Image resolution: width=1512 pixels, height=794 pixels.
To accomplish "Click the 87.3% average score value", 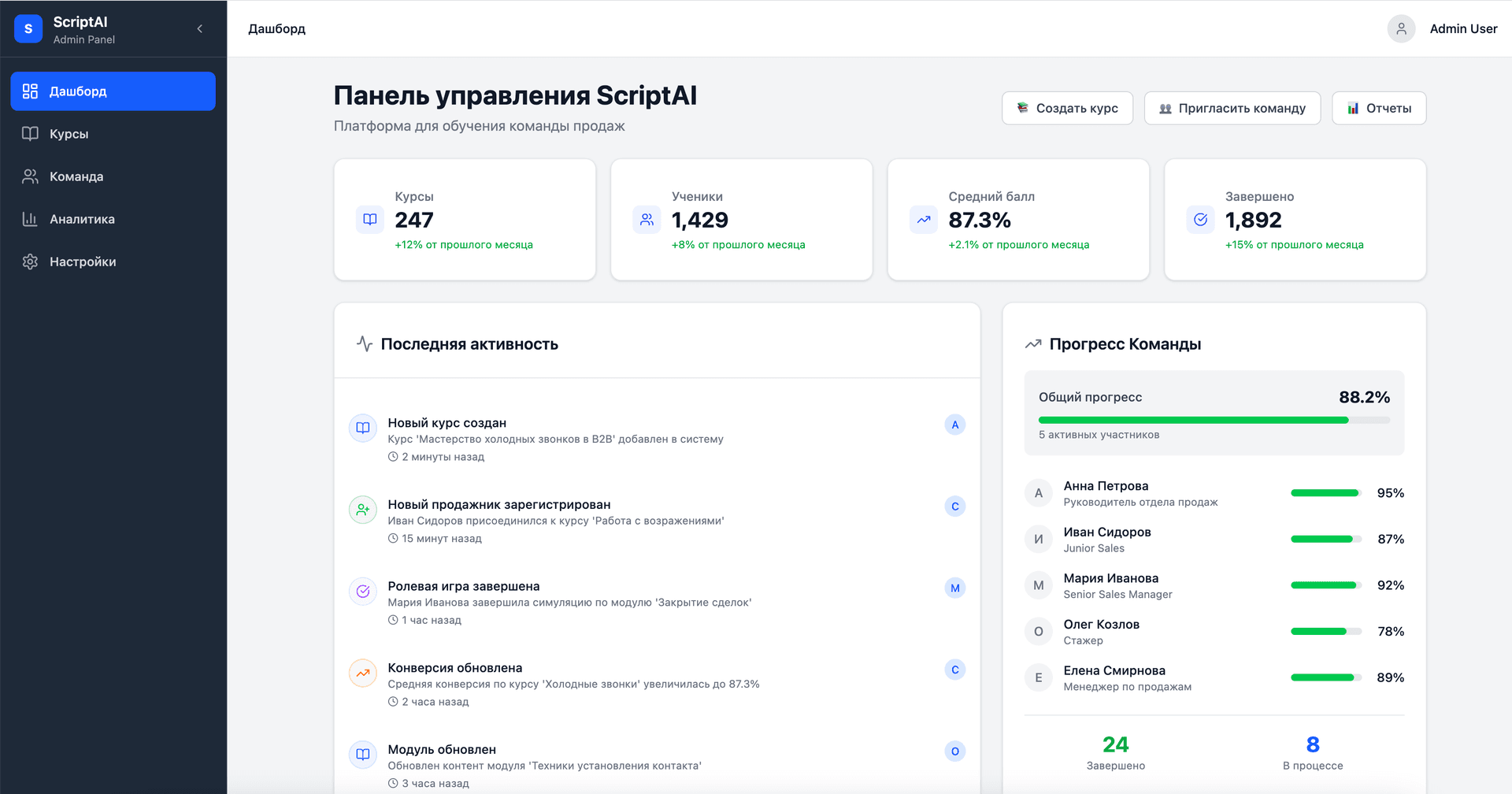I will (980, 221).
